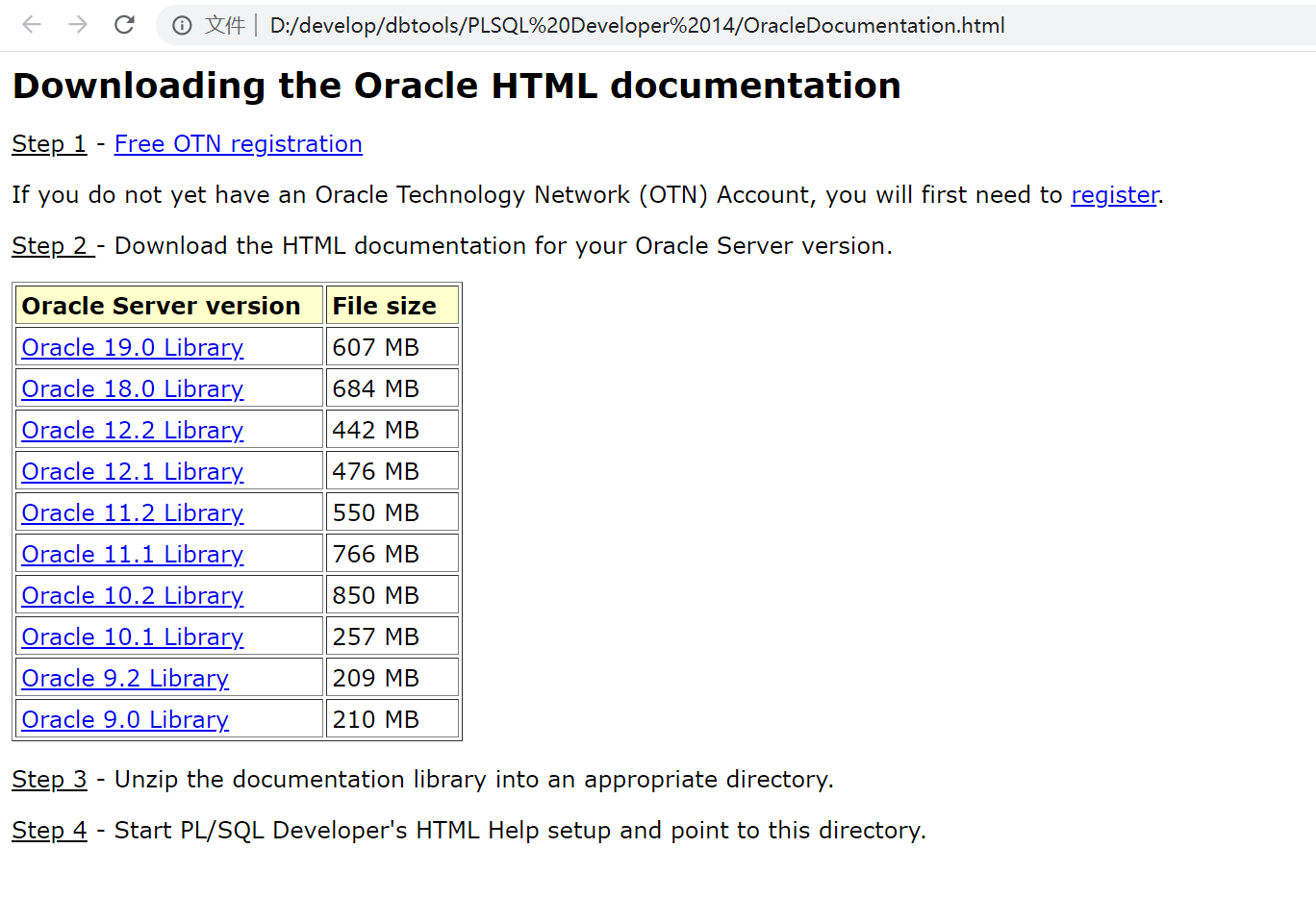Open the Free OTN registration link
This screenshot has width=1316, height=898.
click(x=239, y=144)
